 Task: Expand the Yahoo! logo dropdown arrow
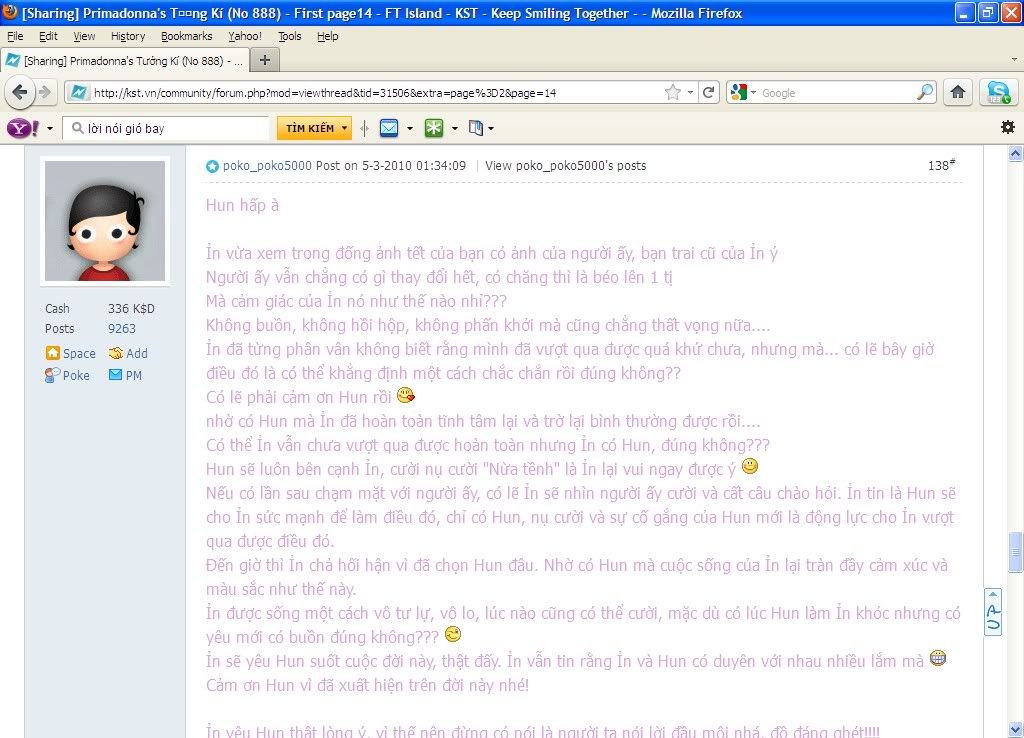[50, 129]
